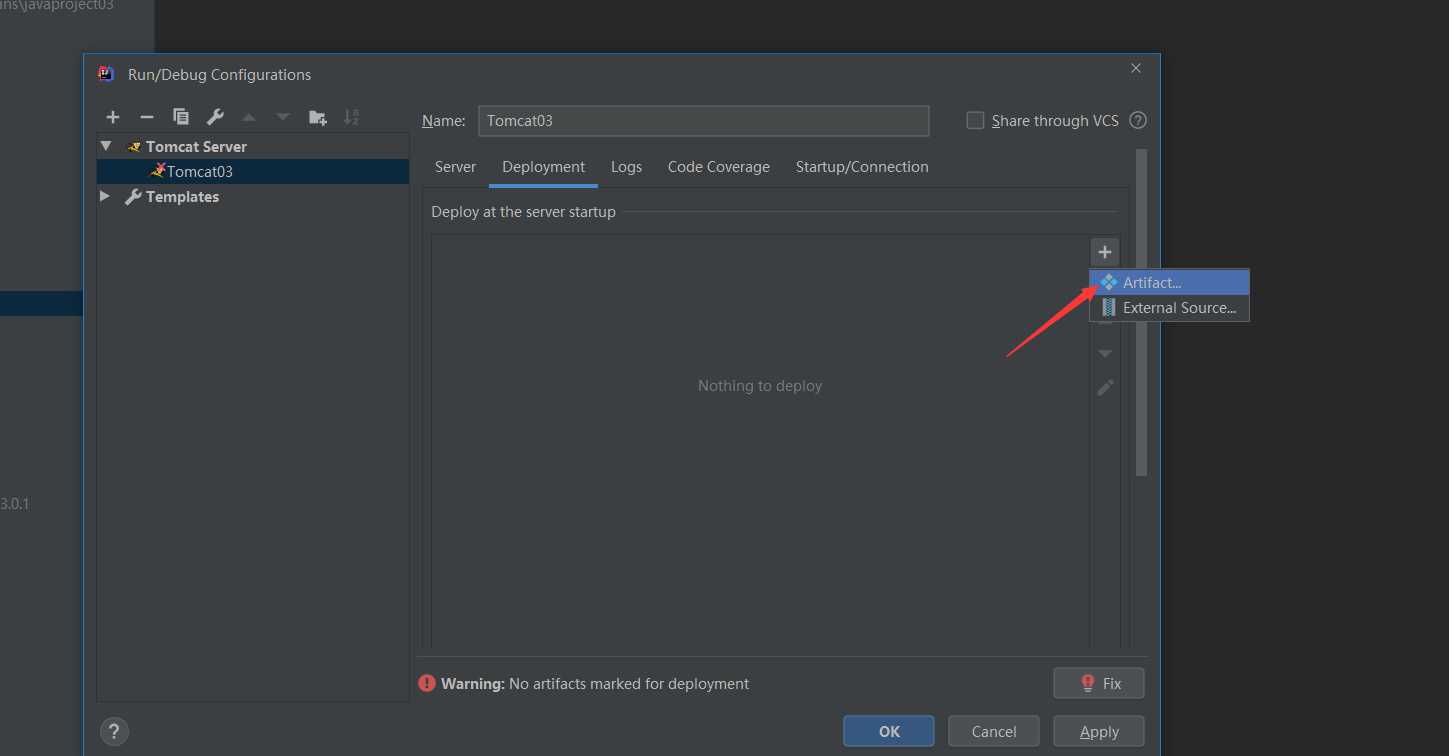
Task: Click the round help button at bottom left
Action: 113,731
